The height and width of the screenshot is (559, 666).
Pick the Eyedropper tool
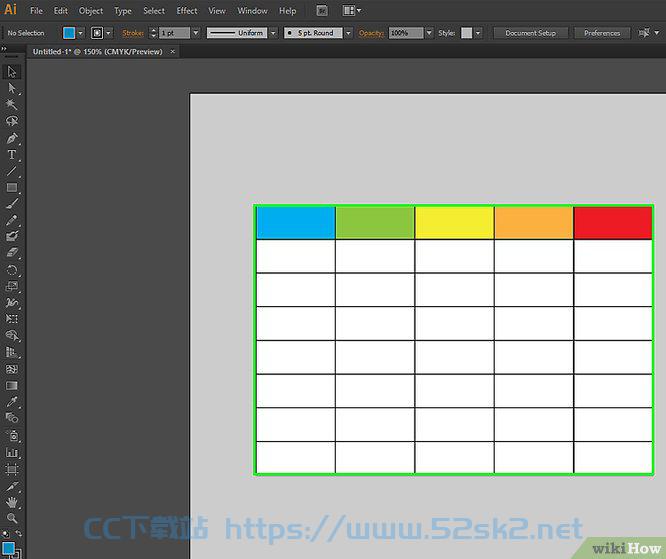[11, 402]
